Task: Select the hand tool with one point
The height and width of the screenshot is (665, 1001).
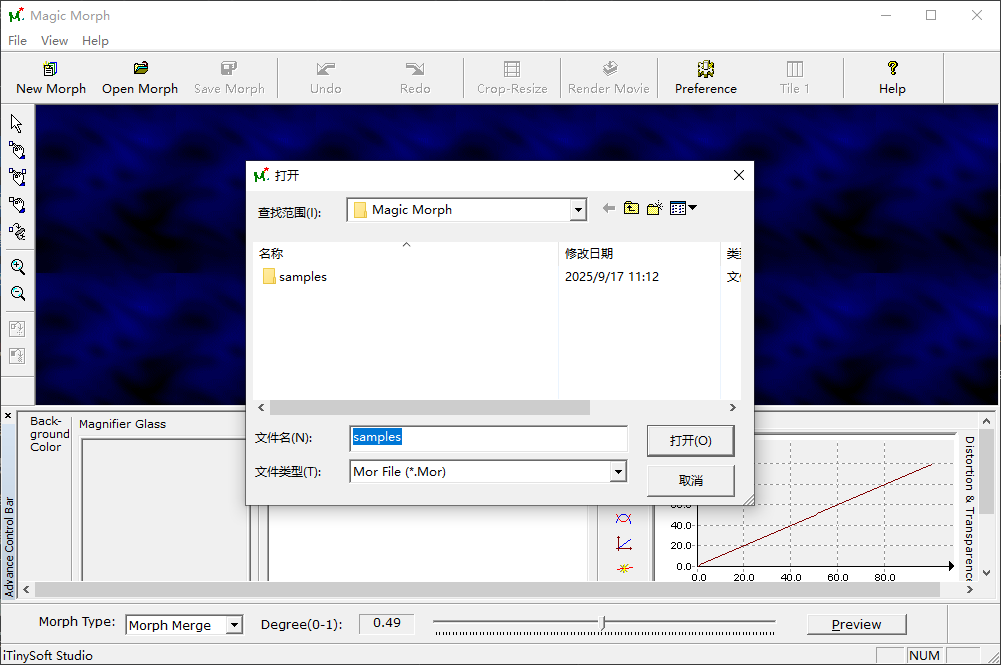Action: click(x=17, y=151)
